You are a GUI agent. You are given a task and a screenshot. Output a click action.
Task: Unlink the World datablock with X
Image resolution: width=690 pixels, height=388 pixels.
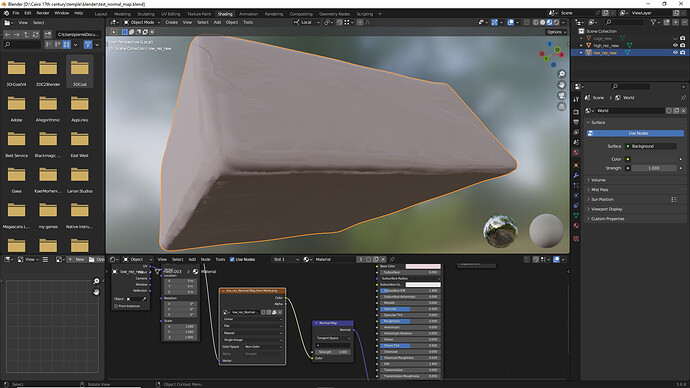[x=683, y=110]
